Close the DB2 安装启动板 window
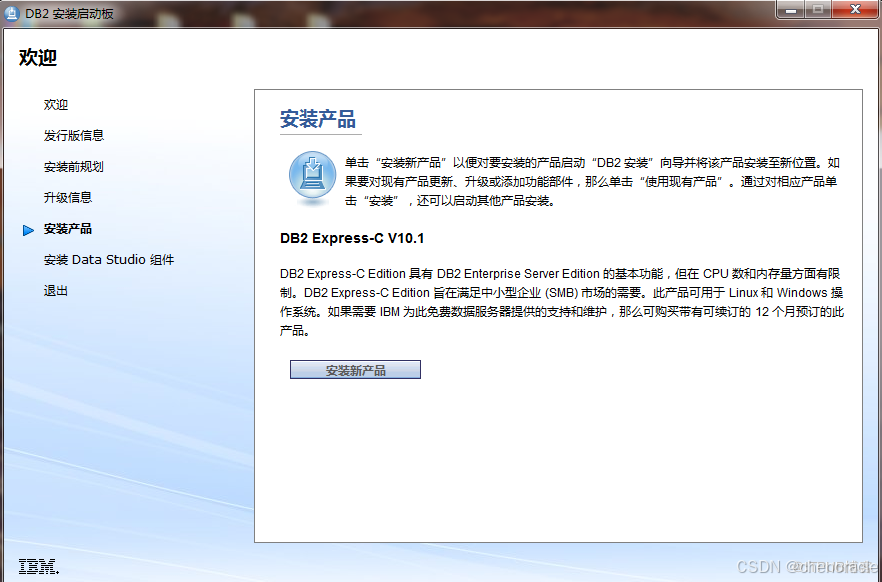This screenshot has height=582, width=882. [x=856, y=10]
